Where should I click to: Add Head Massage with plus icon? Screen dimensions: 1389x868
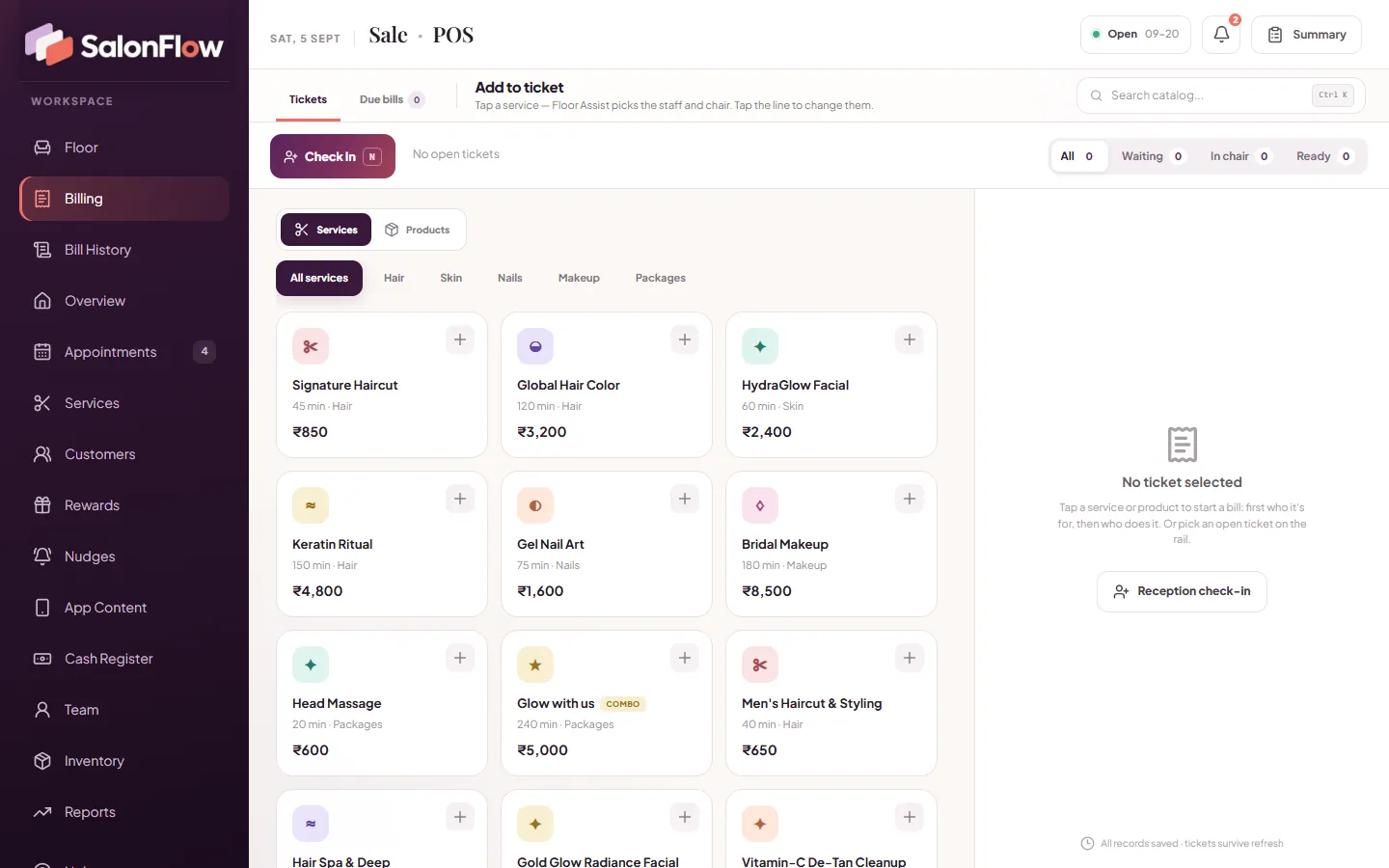pos(460,658)
